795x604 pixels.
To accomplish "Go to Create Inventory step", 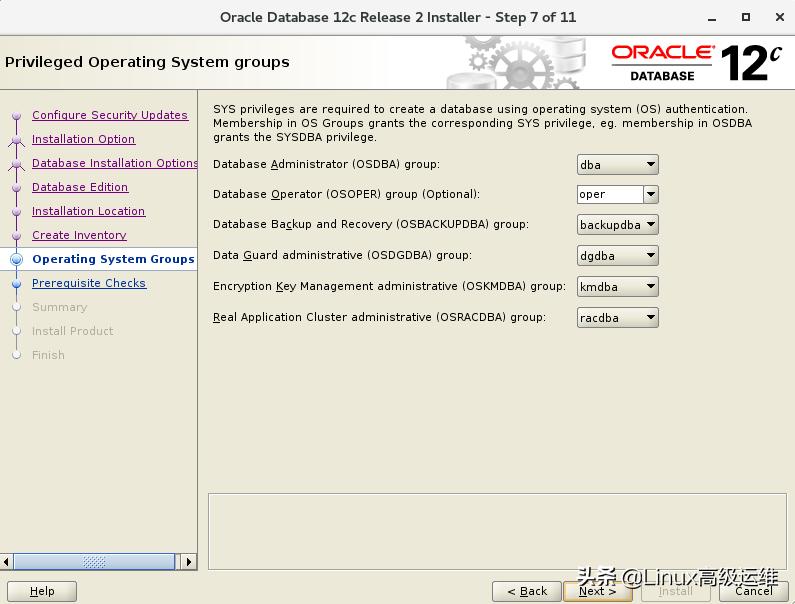I will point(80,235).
